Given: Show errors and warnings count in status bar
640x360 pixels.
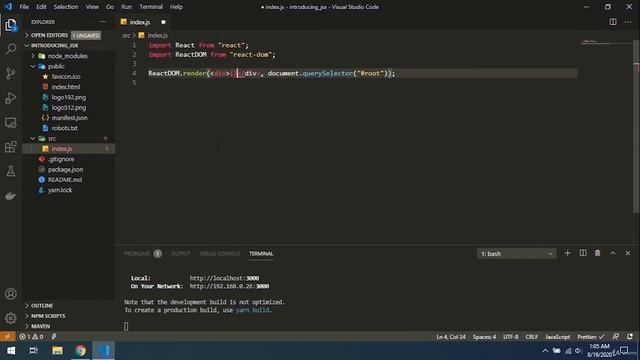Looking at the screenshot, I should point(31,337).
